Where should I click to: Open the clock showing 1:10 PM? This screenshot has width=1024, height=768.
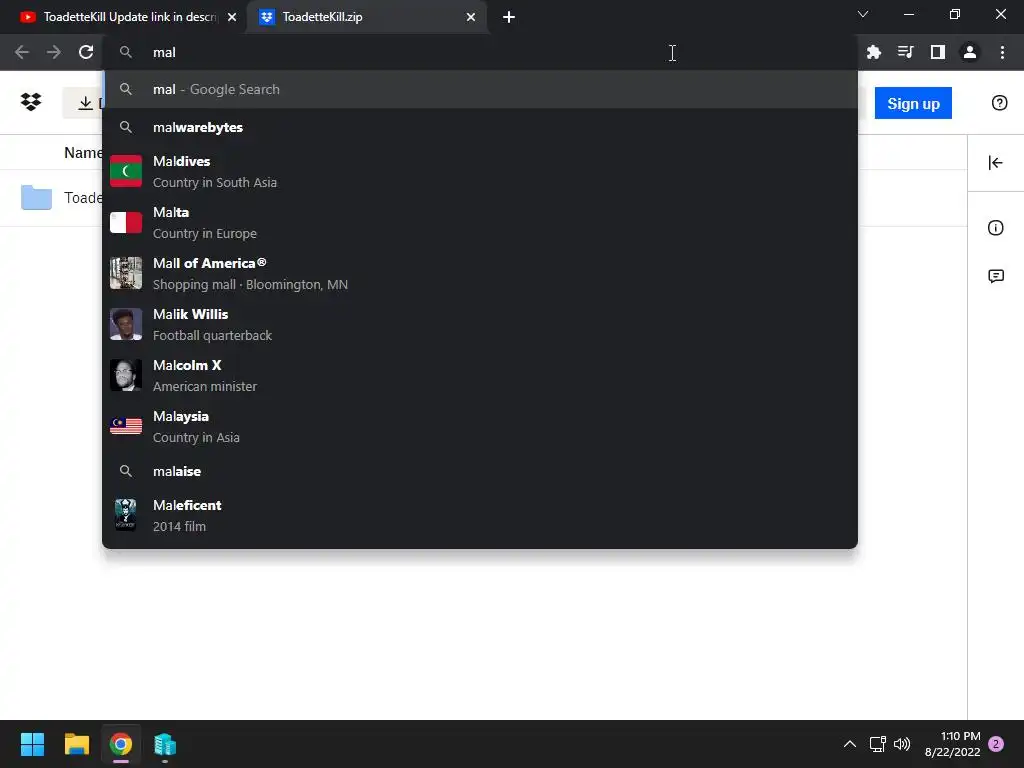tap(952, 744)
